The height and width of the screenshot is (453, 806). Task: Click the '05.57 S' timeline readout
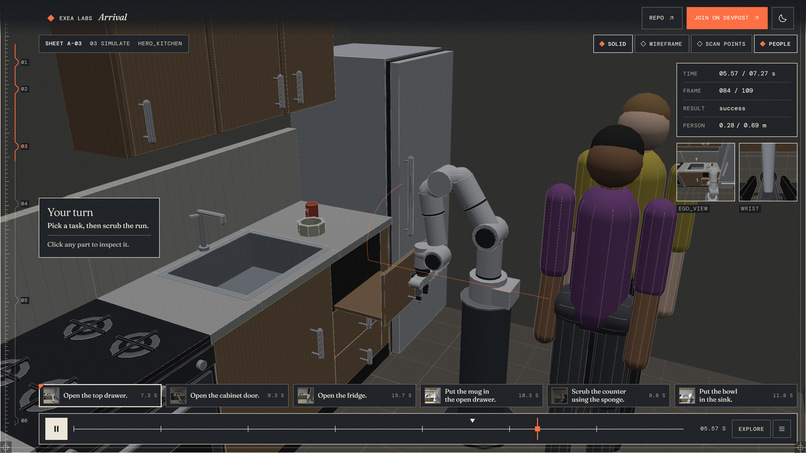[712, 429]
